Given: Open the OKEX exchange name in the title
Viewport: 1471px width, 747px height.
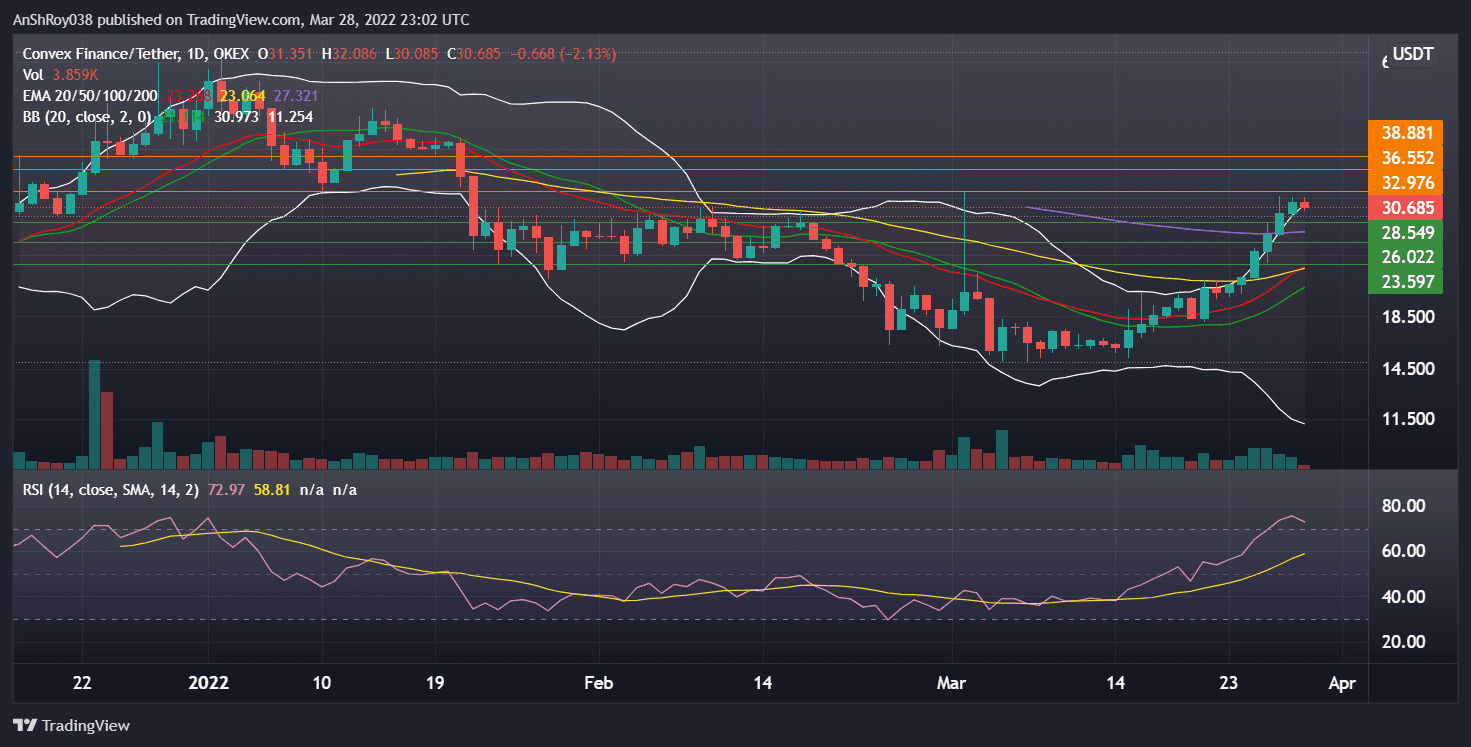Looking at the screenshot, I should tap(233, 54).
